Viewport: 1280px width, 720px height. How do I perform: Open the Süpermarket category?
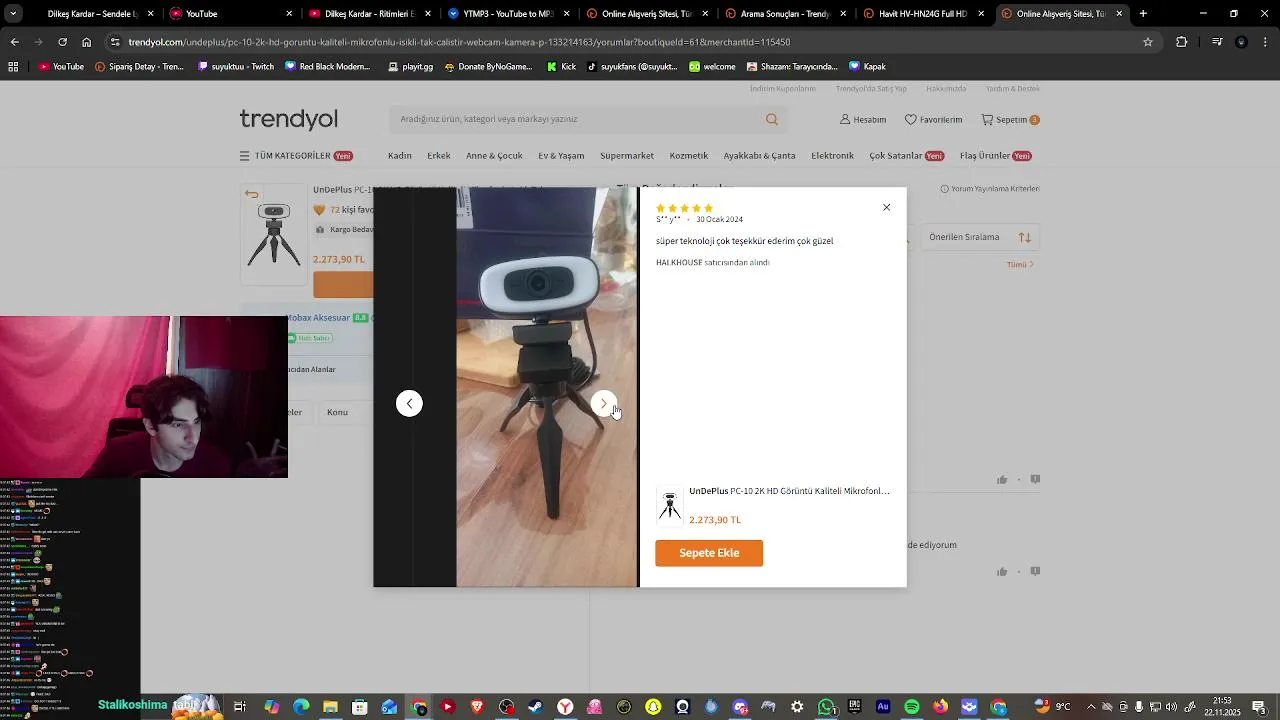(x=627, y=156)
